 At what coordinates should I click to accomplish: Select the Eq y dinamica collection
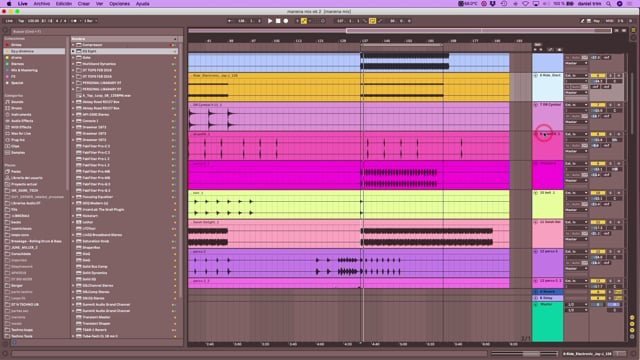34,51
